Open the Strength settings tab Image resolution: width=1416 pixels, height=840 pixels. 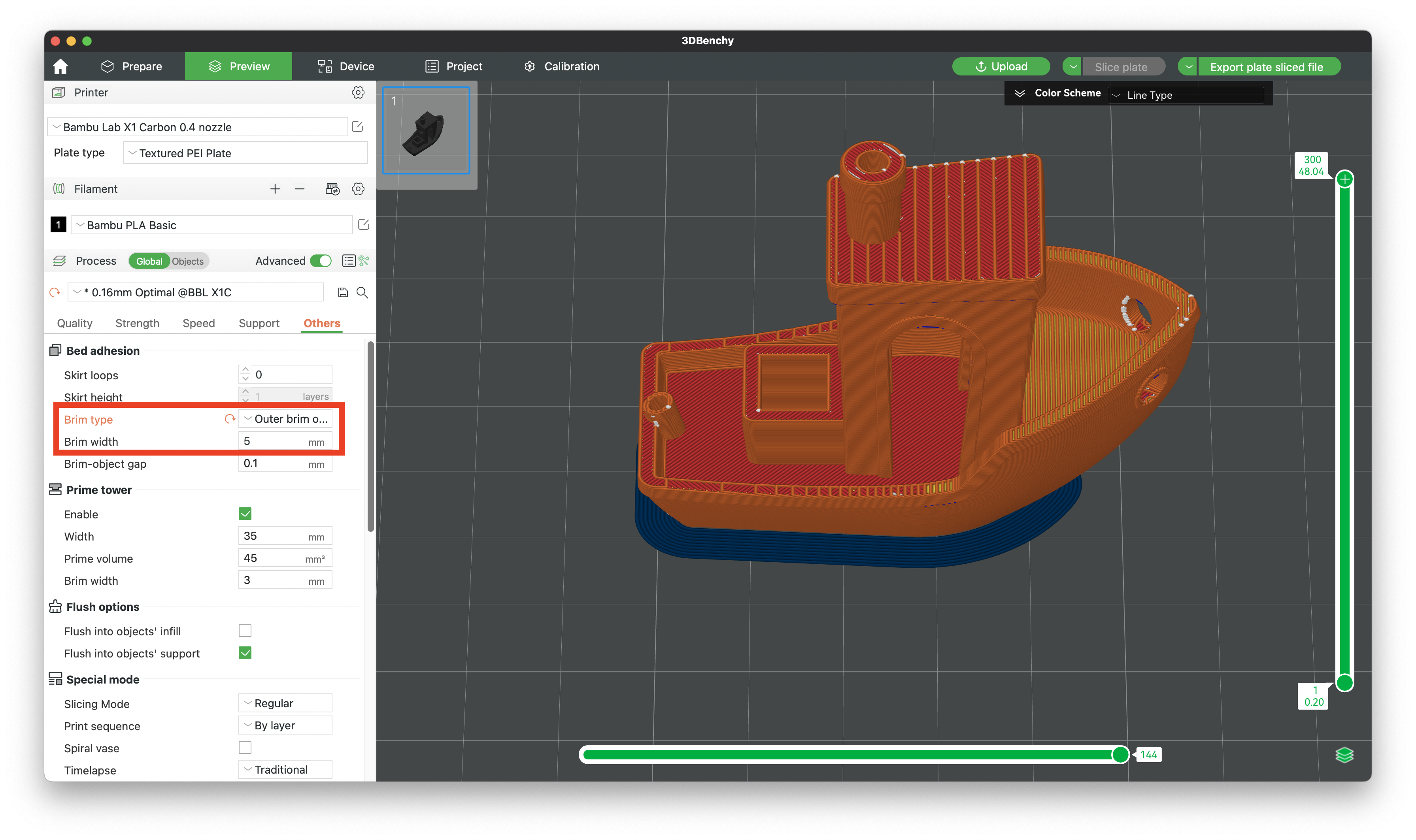pos(137,323)
